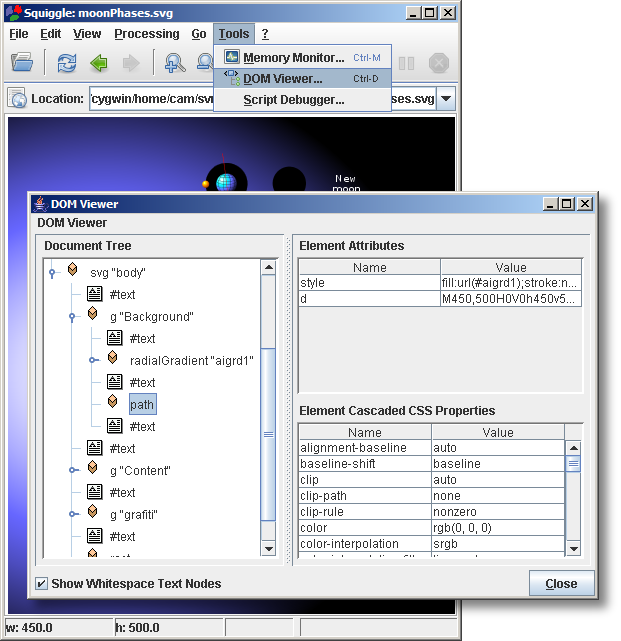The image size is (621, 641).
Task: Click the Zoom In magnifier icon
Action: (x=175, y=63)
